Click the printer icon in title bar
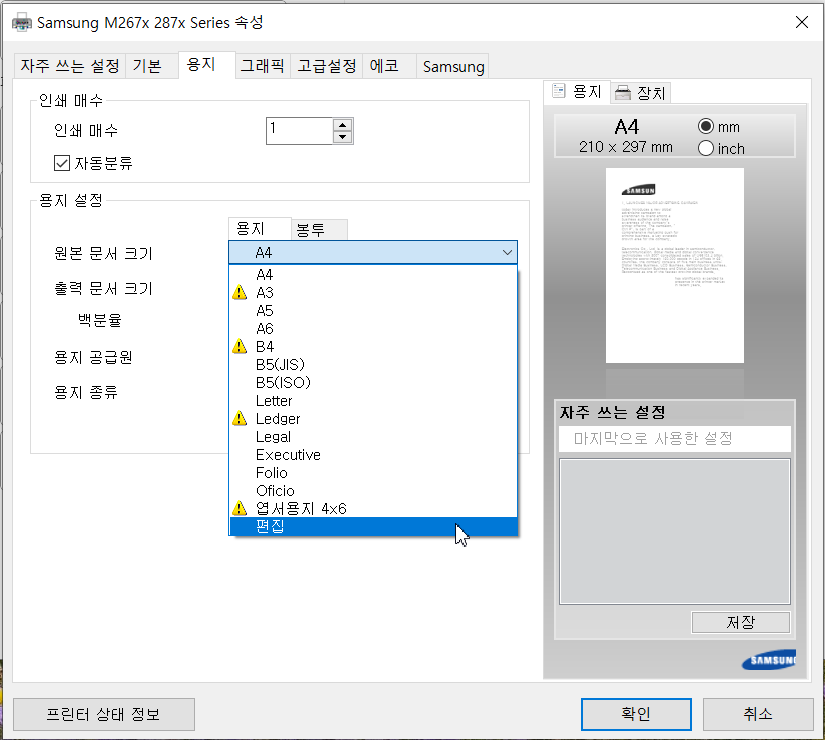 click(22, 23)
